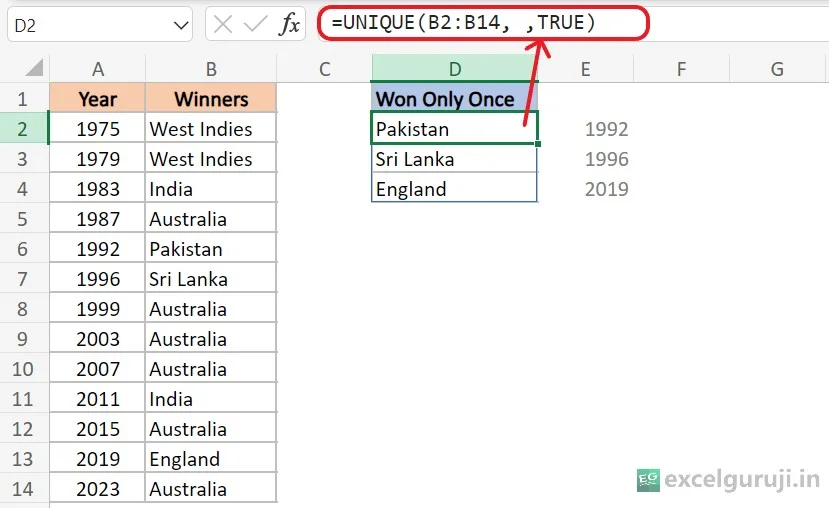Click the year 1975 cell
829x508 pixels.
click(x=98, y=129)
